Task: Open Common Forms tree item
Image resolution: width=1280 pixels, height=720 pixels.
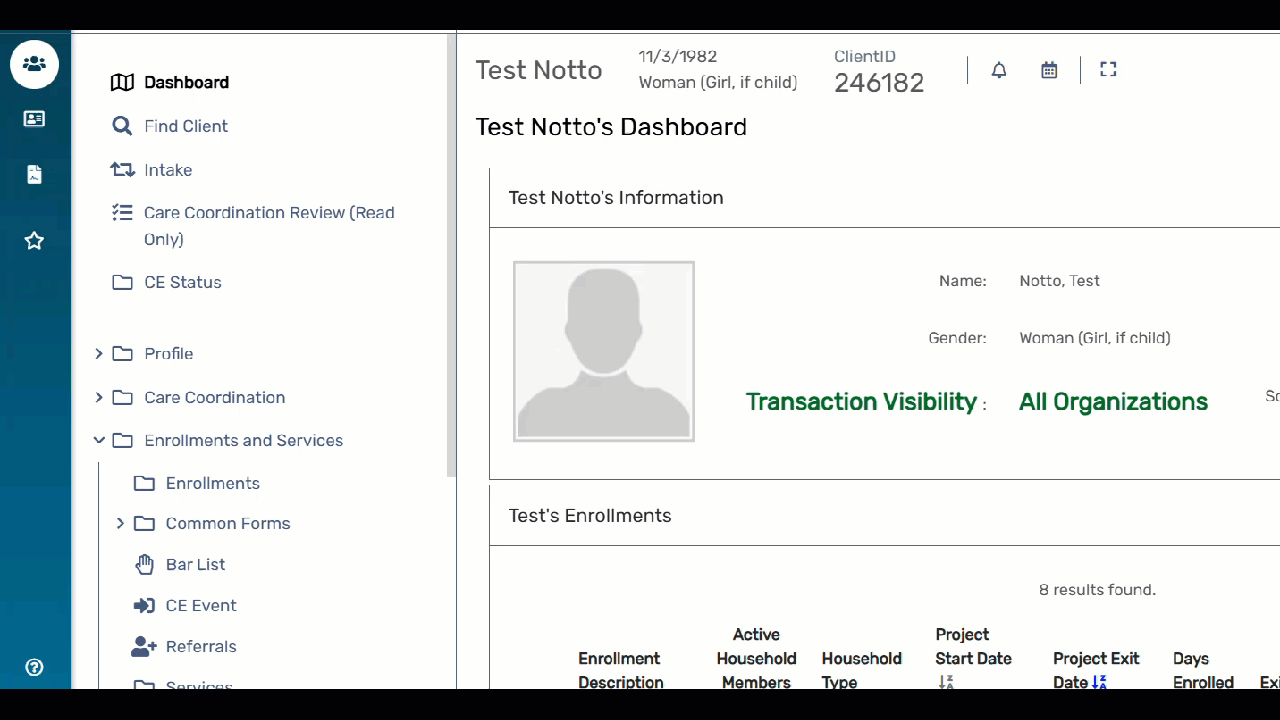Action: point(228,523)
